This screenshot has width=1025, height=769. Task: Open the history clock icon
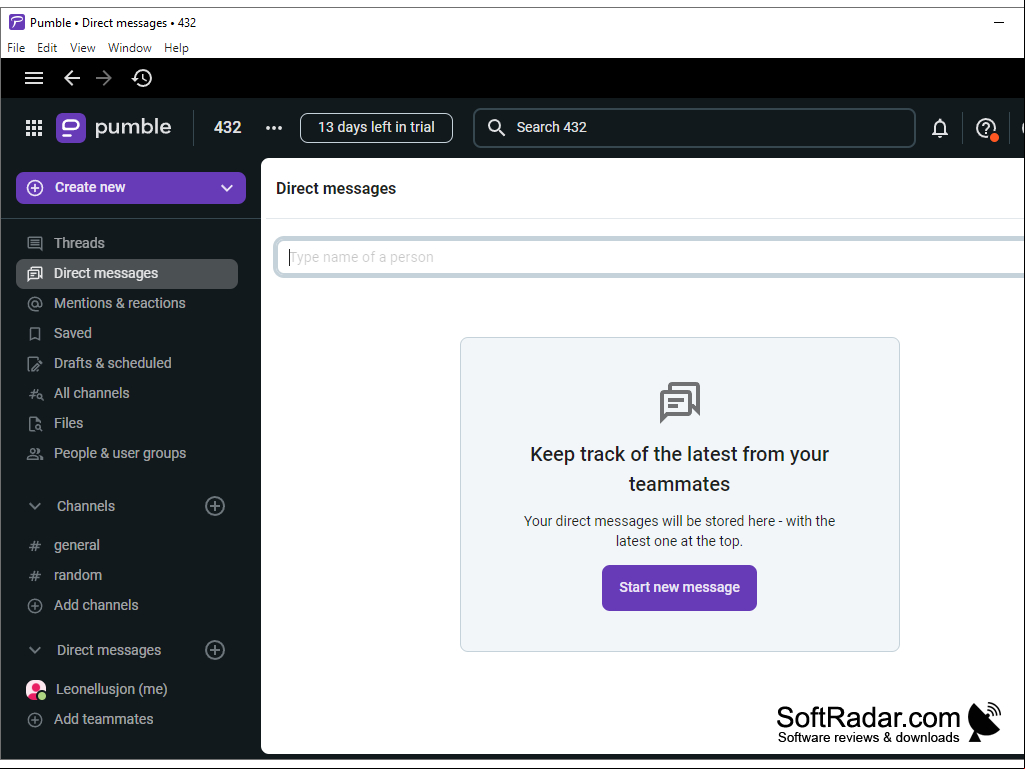point(142,78)
